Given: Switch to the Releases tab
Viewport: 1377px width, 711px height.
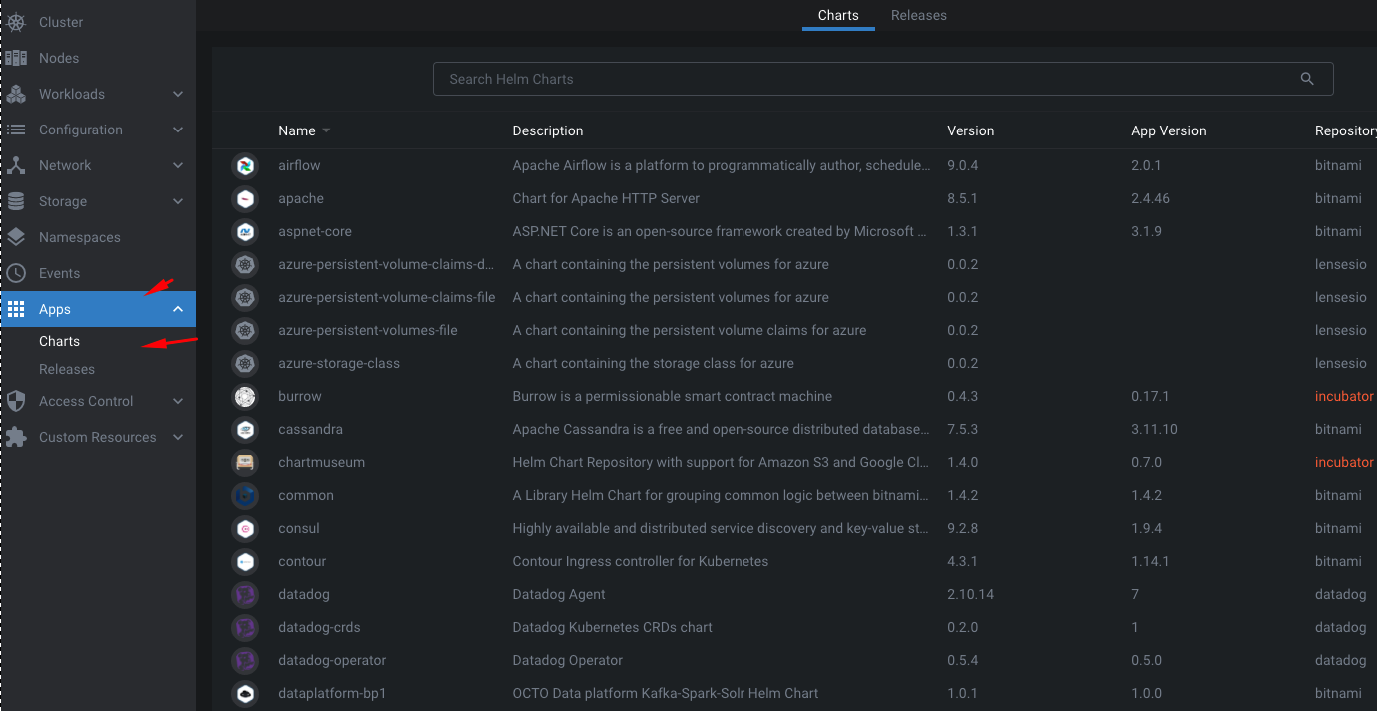Looking at the screenshot, I should (918, 15).
